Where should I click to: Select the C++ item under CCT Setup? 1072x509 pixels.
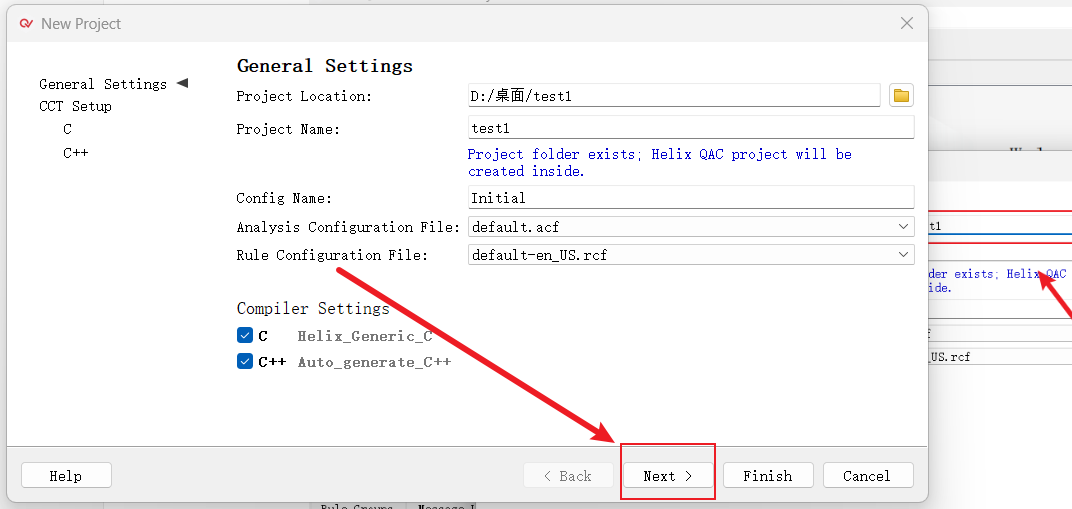coord(75,152)
